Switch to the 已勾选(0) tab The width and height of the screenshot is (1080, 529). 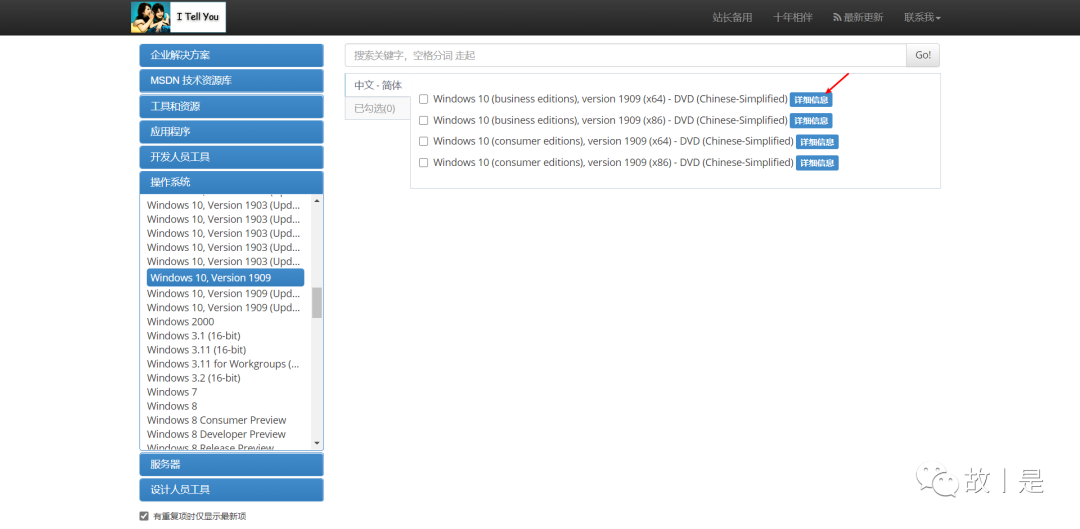pyautogui.click(x=378, y=108)
